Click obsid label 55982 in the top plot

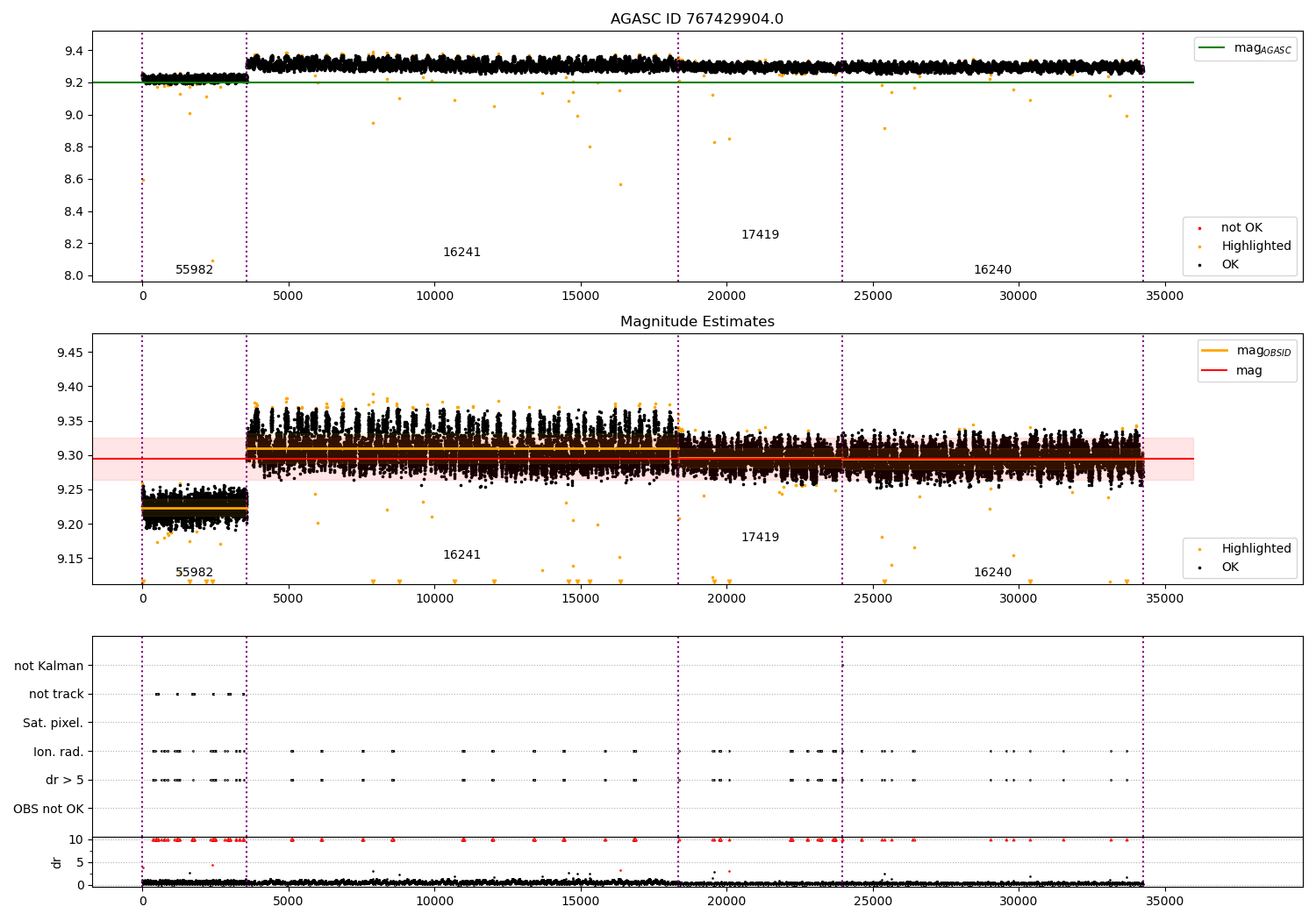(x=194, y=270)
